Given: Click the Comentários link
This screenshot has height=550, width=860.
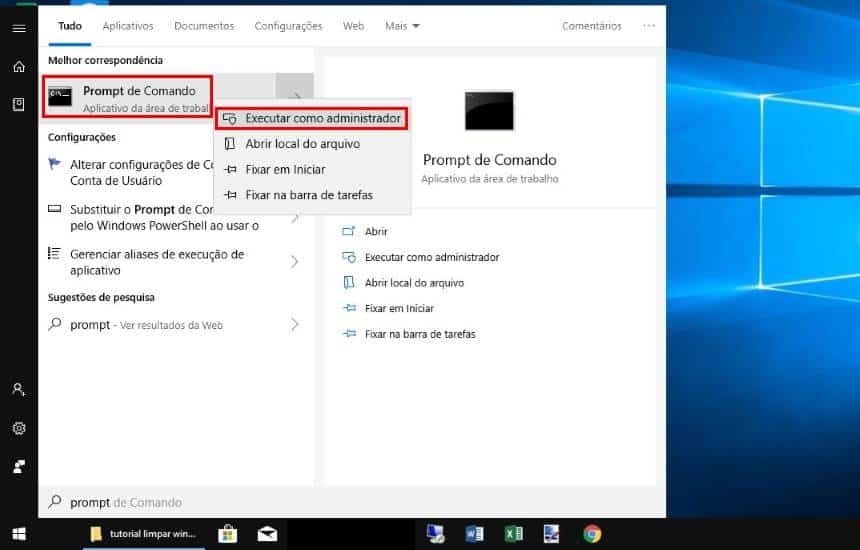Looking at the screenshot, I should pos(592,26).
